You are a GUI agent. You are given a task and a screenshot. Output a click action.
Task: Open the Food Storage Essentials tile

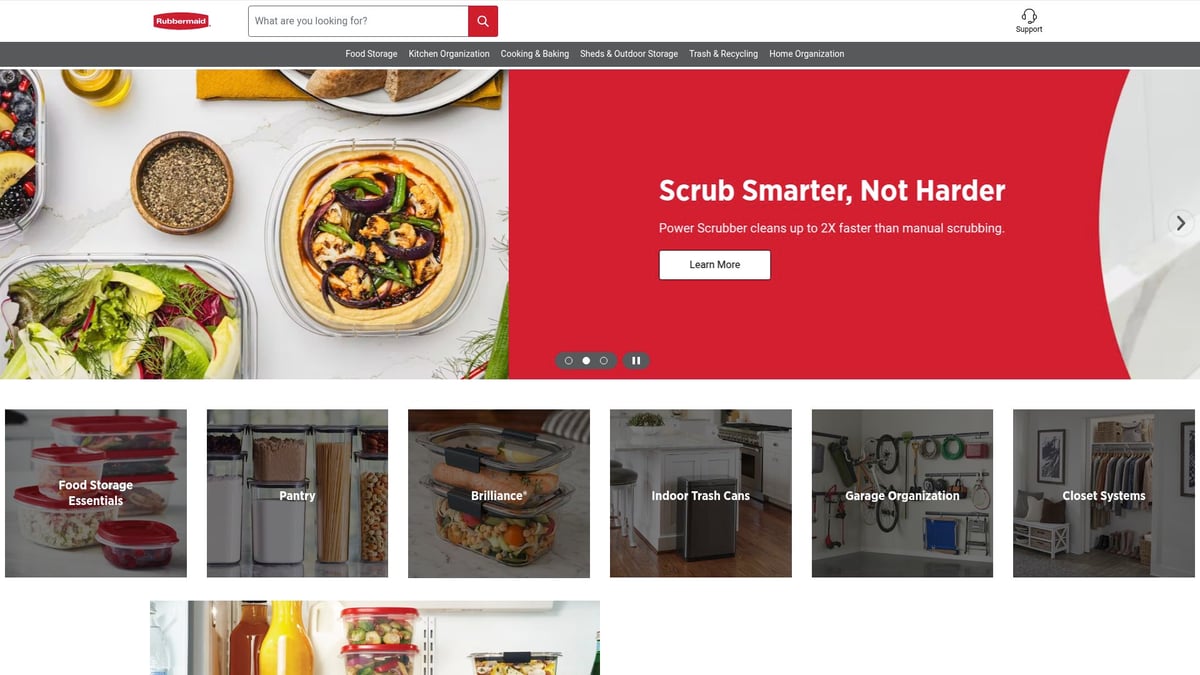pyautogui.click(x=96, y=493)
